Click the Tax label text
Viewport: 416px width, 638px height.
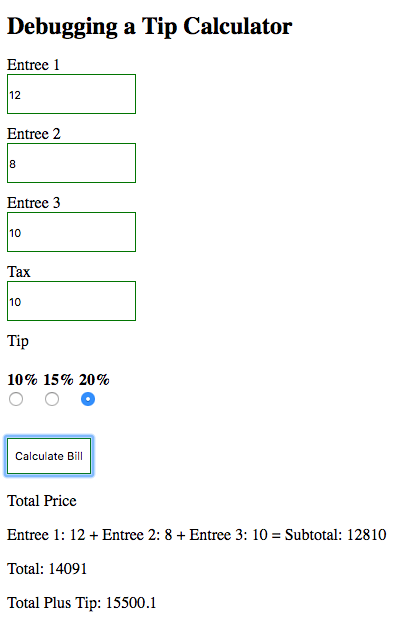click(x=19, y=272)
